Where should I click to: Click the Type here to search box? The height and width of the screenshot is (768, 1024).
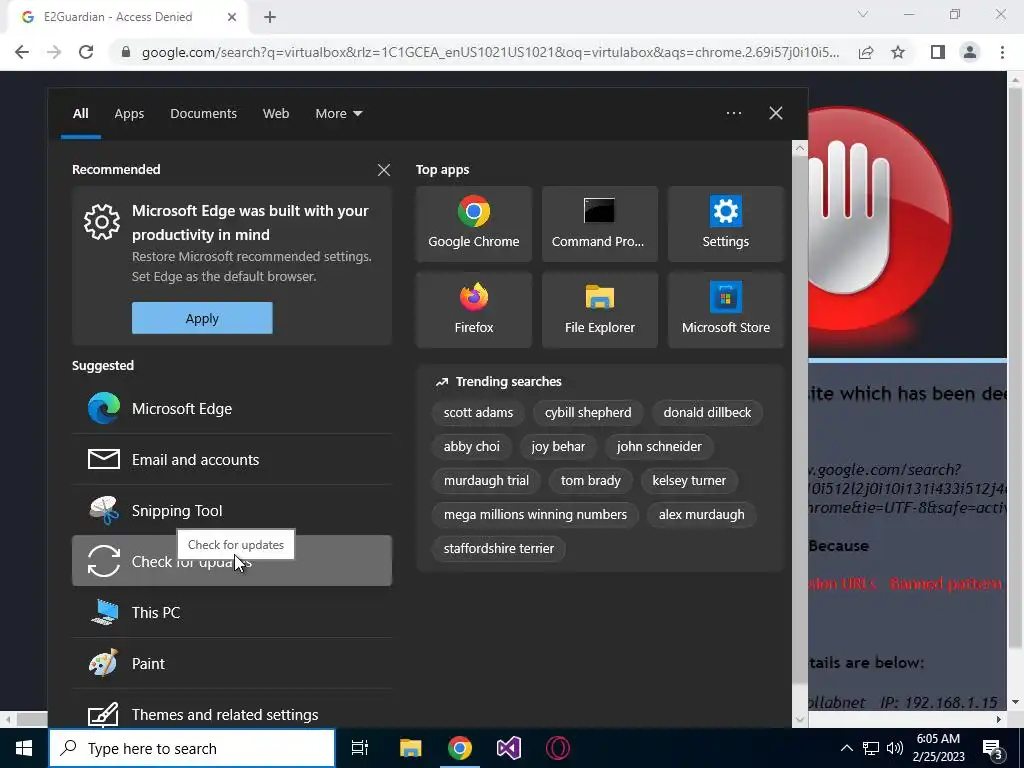[x=192, y=748]
